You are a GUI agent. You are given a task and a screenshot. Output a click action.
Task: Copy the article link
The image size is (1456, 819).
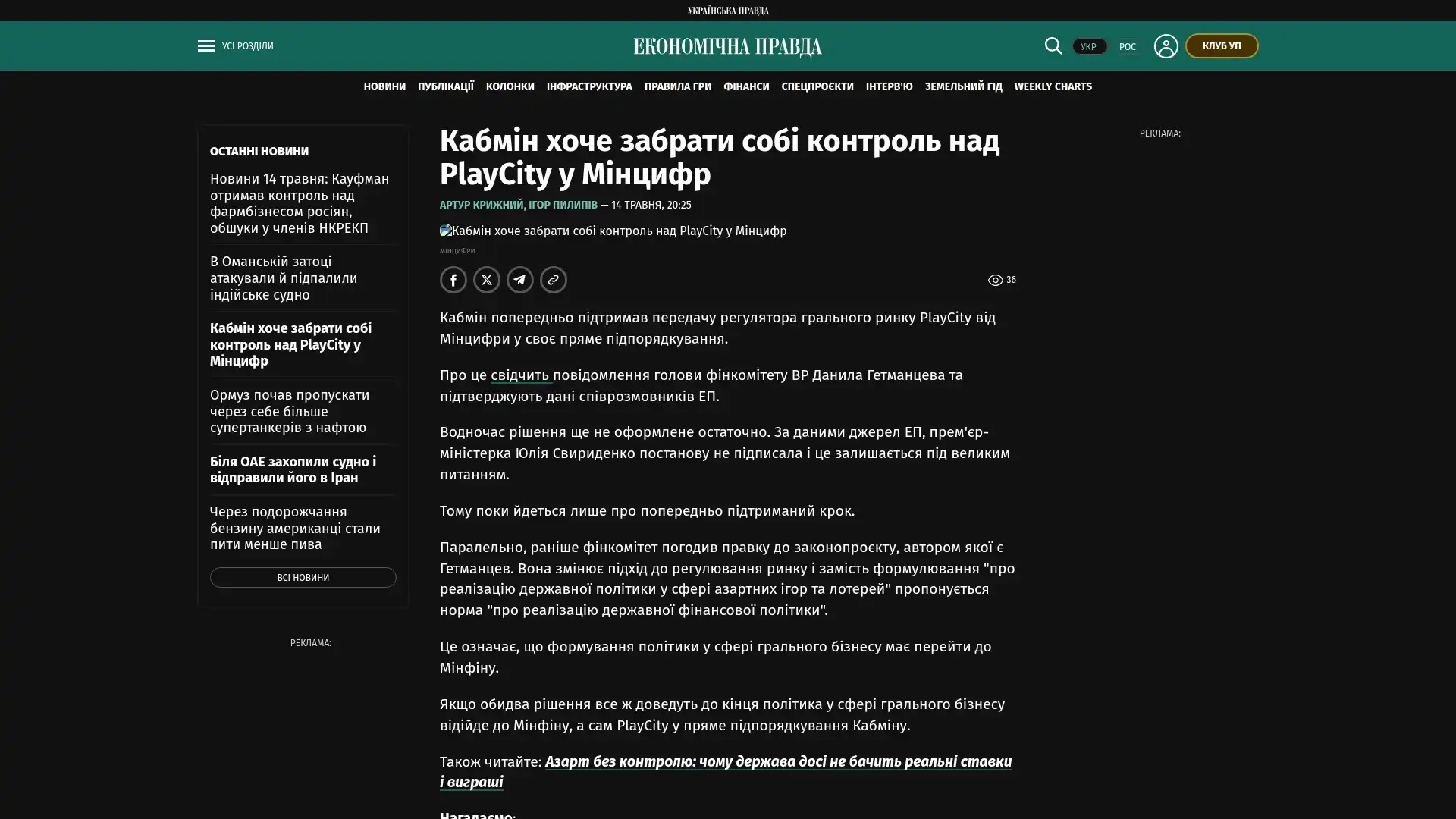[554, 280]
